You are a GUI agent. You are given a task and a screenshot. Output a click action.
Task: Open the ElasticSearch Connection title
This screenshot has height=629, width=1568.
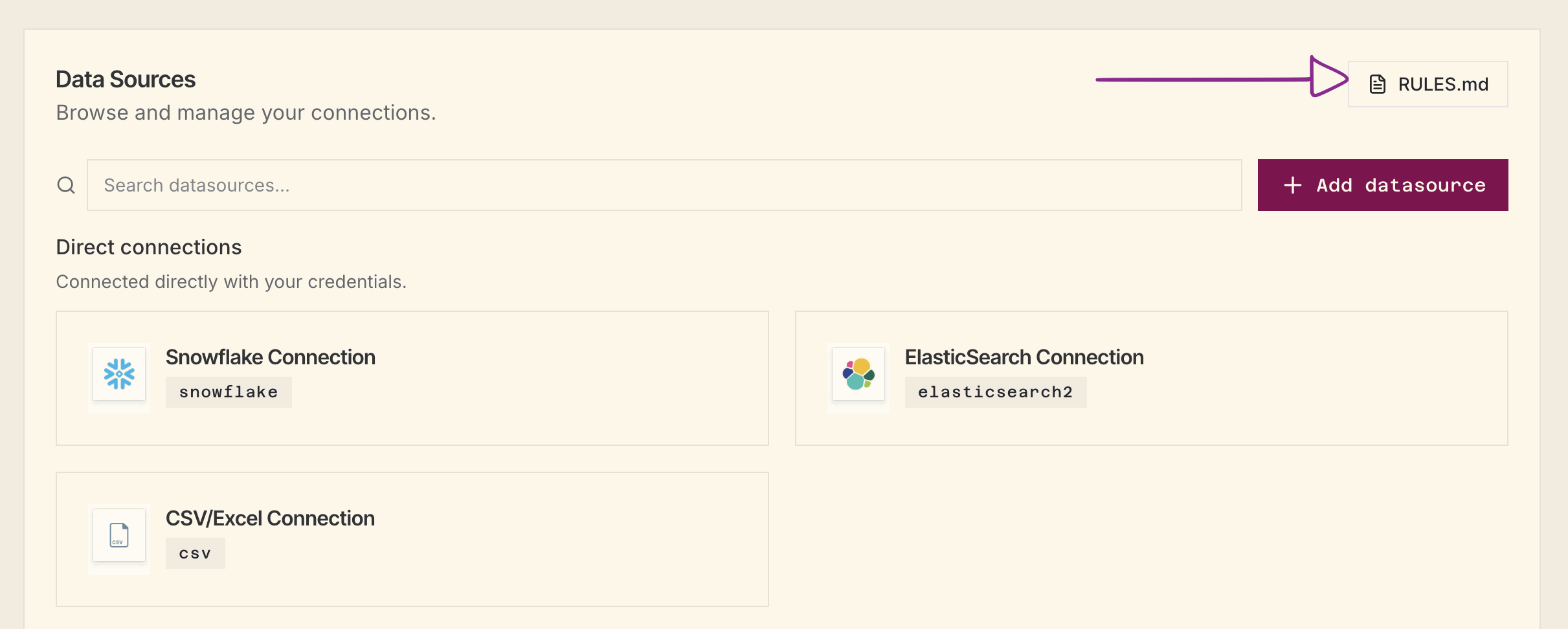(1024, 357)
